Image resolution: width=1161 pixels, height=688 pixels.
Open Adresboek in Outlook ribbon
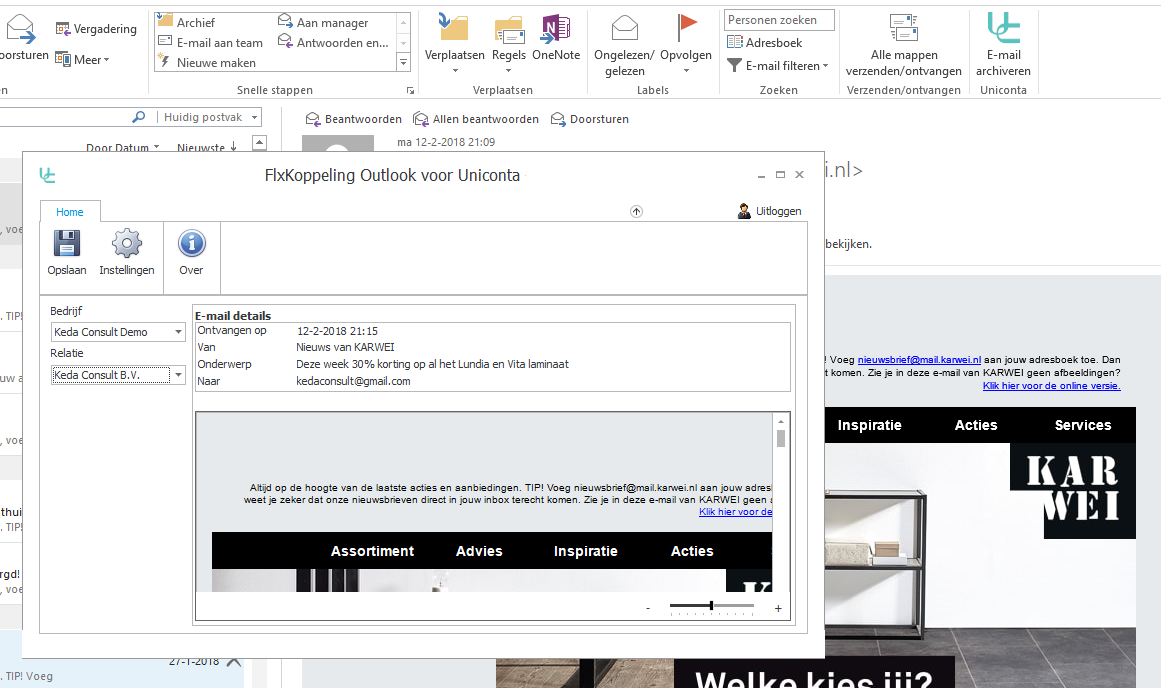[x=764, y=43]
